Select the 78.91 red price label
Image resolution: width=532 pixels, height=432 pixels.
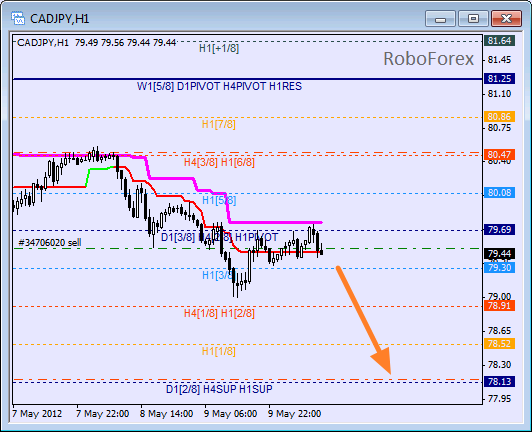[x=499, y=305]
